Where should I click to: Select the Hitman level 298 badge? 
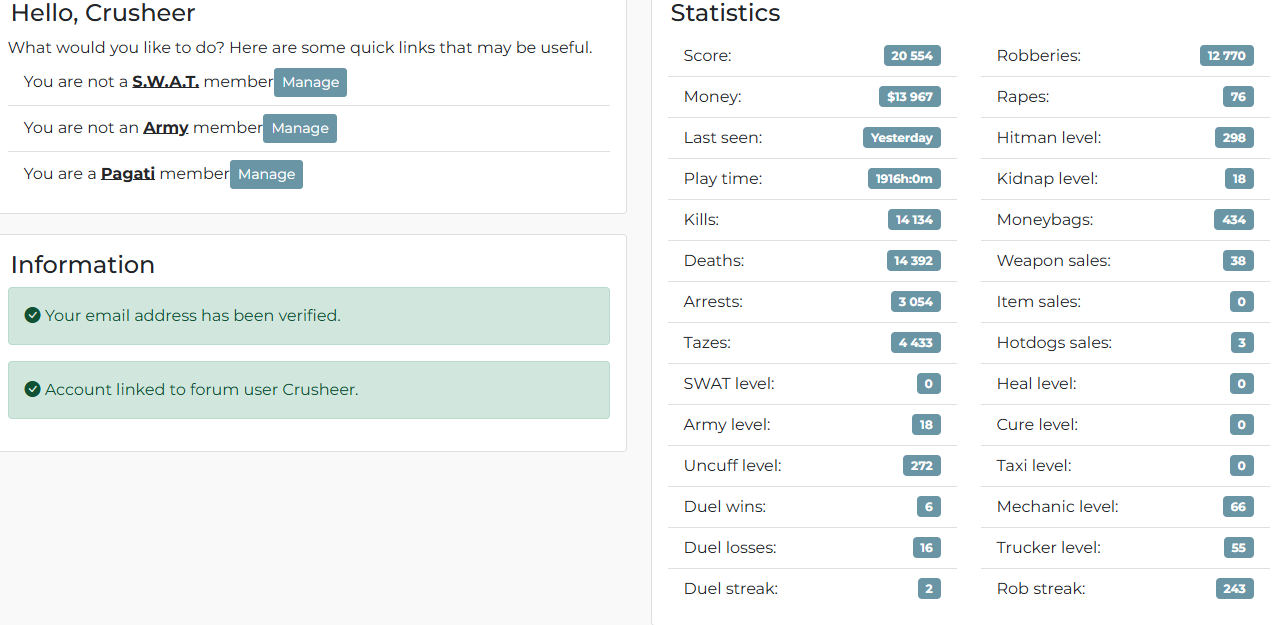[1234, 138]
